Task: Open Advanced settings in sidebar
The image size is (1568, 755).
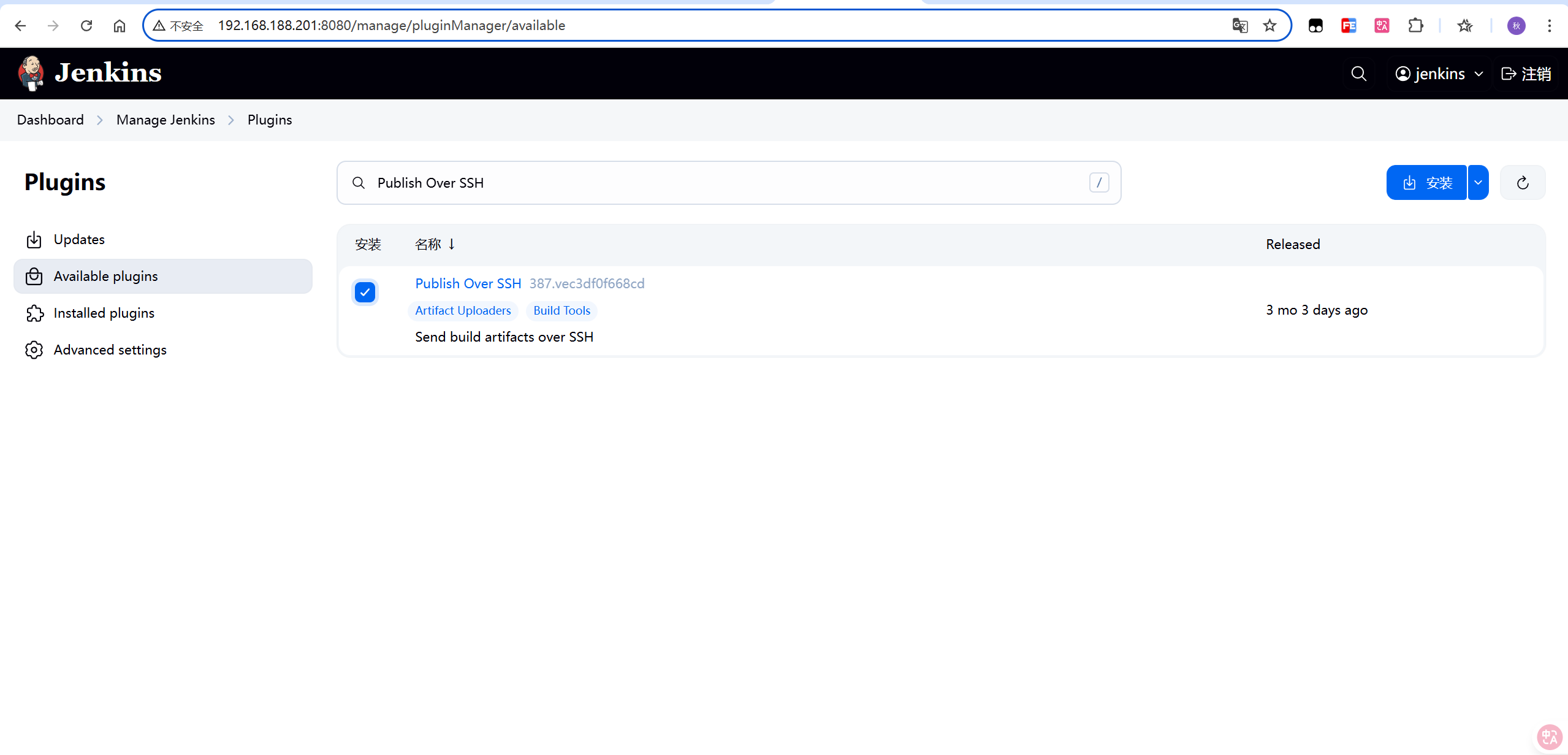Action: pyautogui.click(x=110, y=350)
